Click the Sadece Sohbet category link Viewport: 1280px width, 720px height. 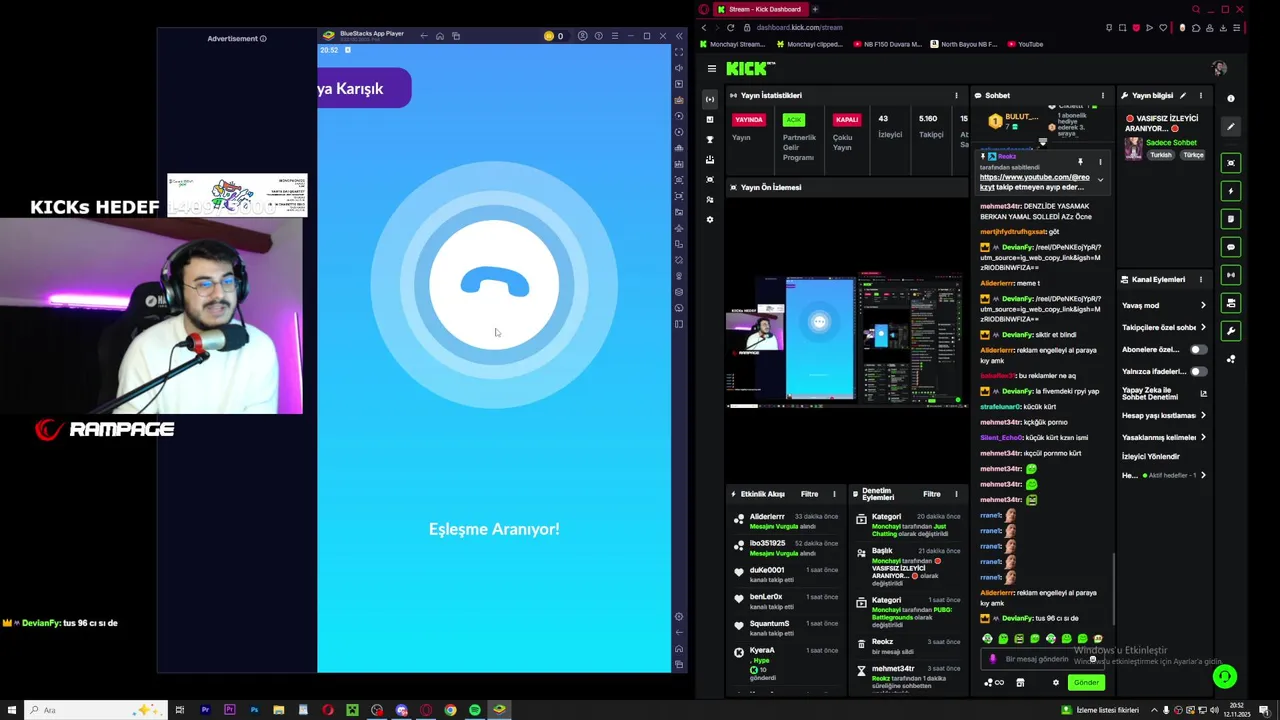coord(1171,143)
